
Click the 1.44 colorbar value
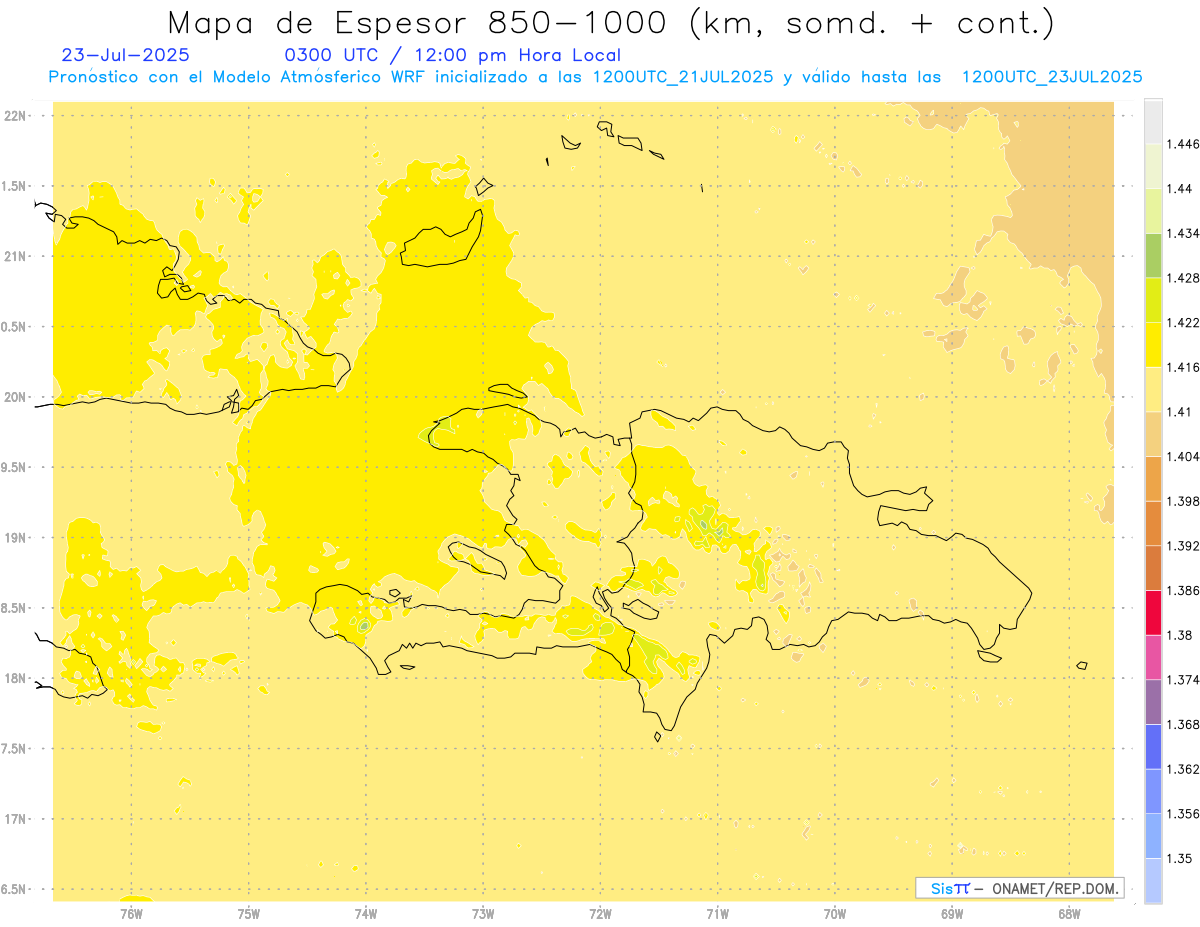point(1179,189)
